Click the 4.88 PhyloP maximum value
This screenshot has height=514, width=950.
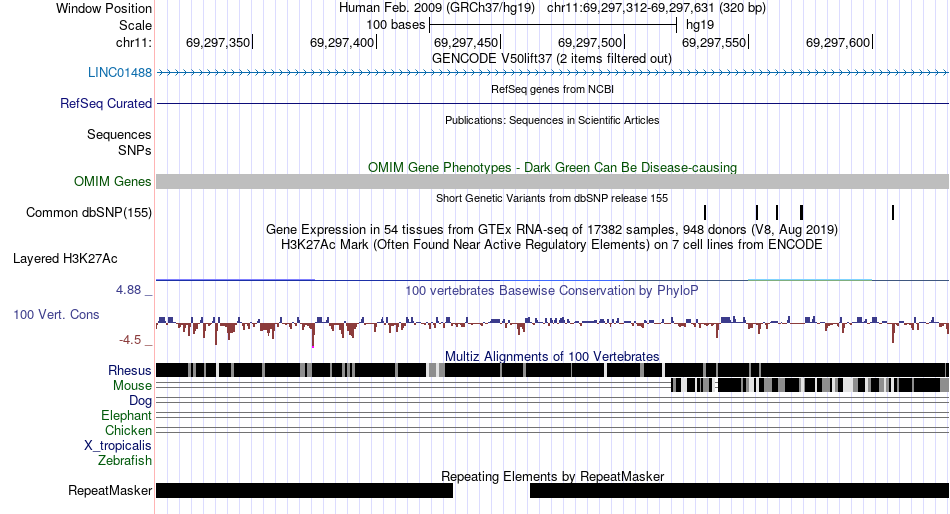coord(128,290)
